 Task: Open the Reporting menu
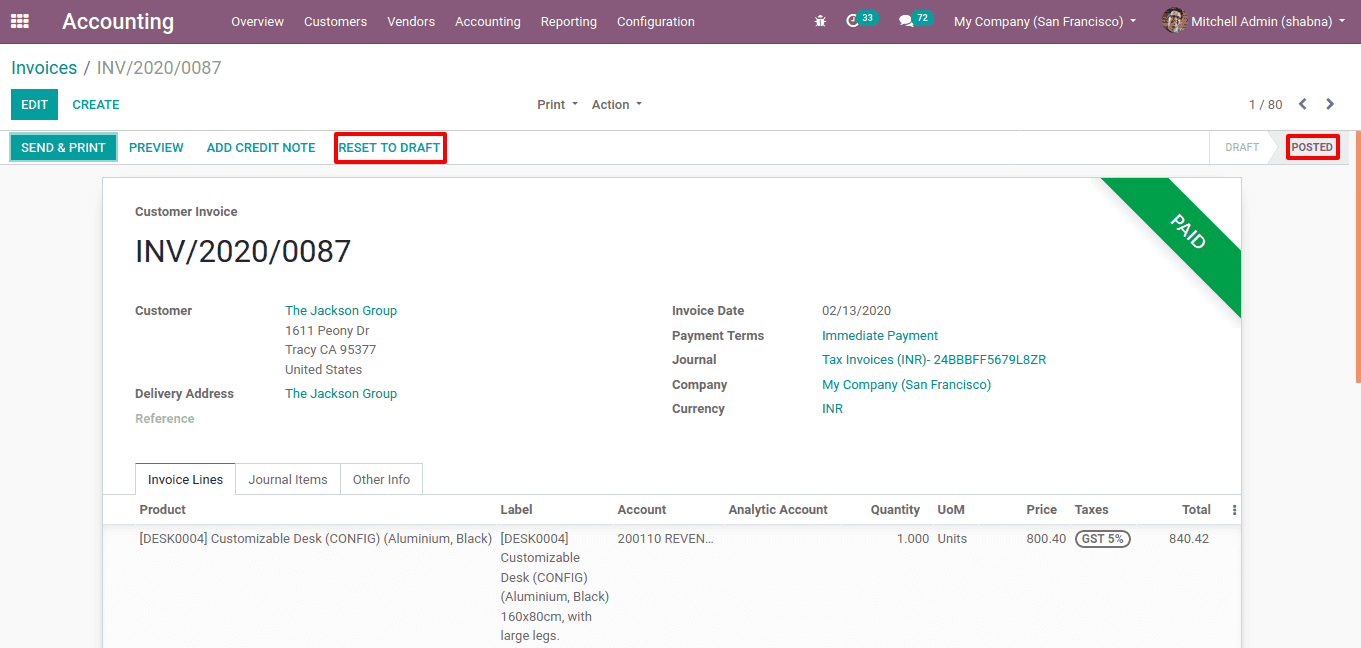[x=568, y=21]
